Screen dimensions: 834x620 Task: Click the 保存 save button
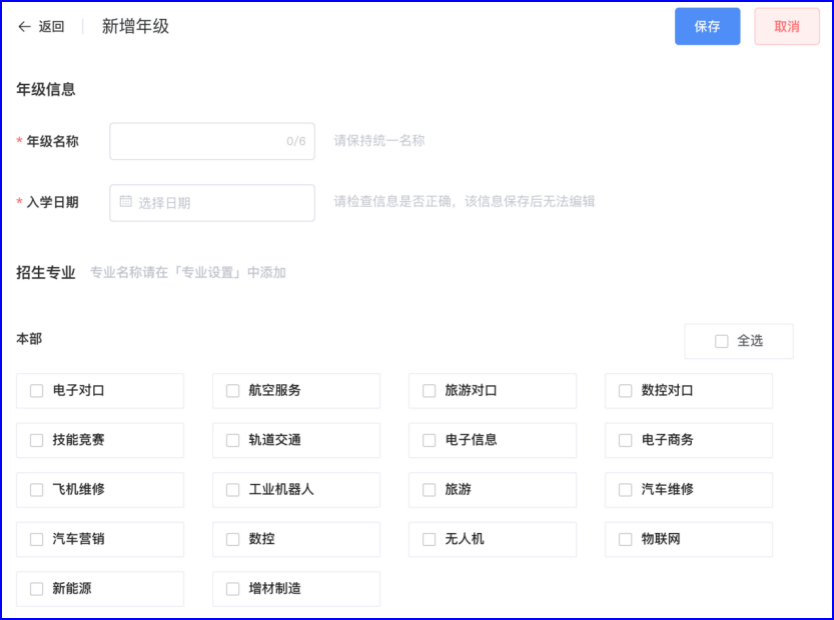(707, 26)
